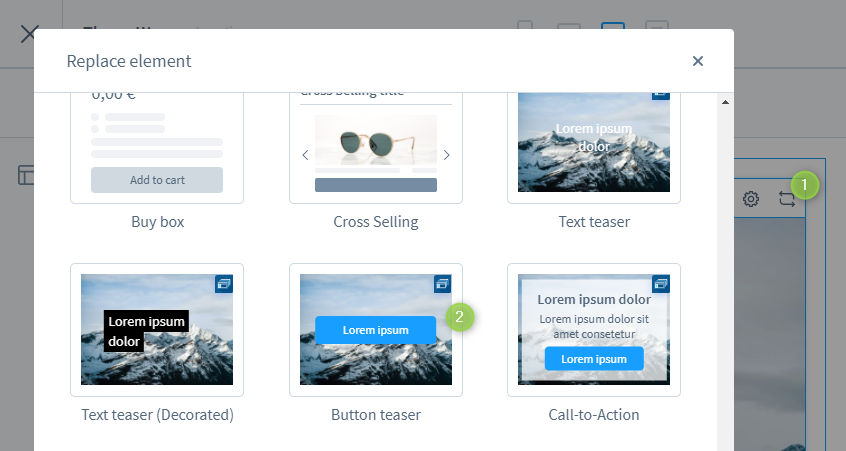Close the Replace element dialog
Image resolution: width=846 pixels, height=451 pixels.
tap(698, 61)
